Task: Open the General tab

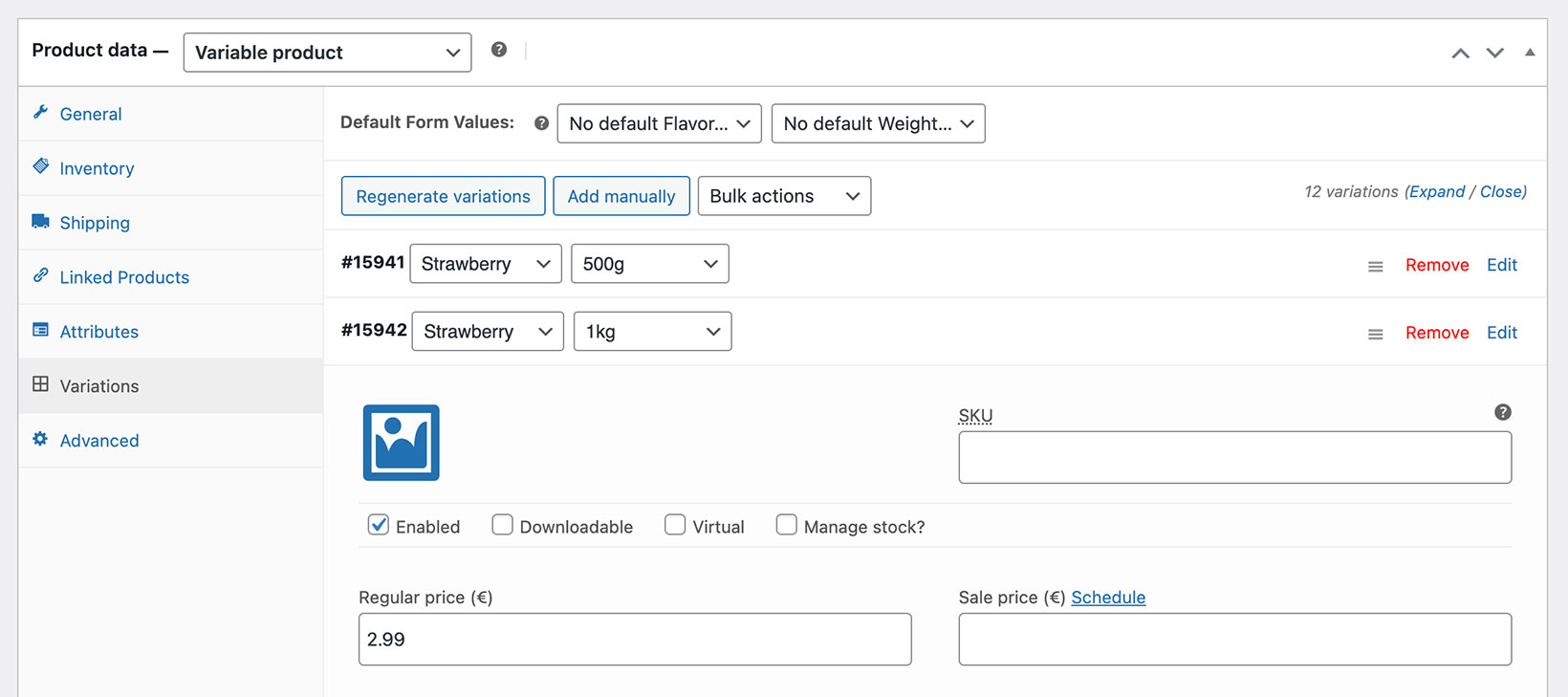Action: pyautogui.click(x=170, y=114)
